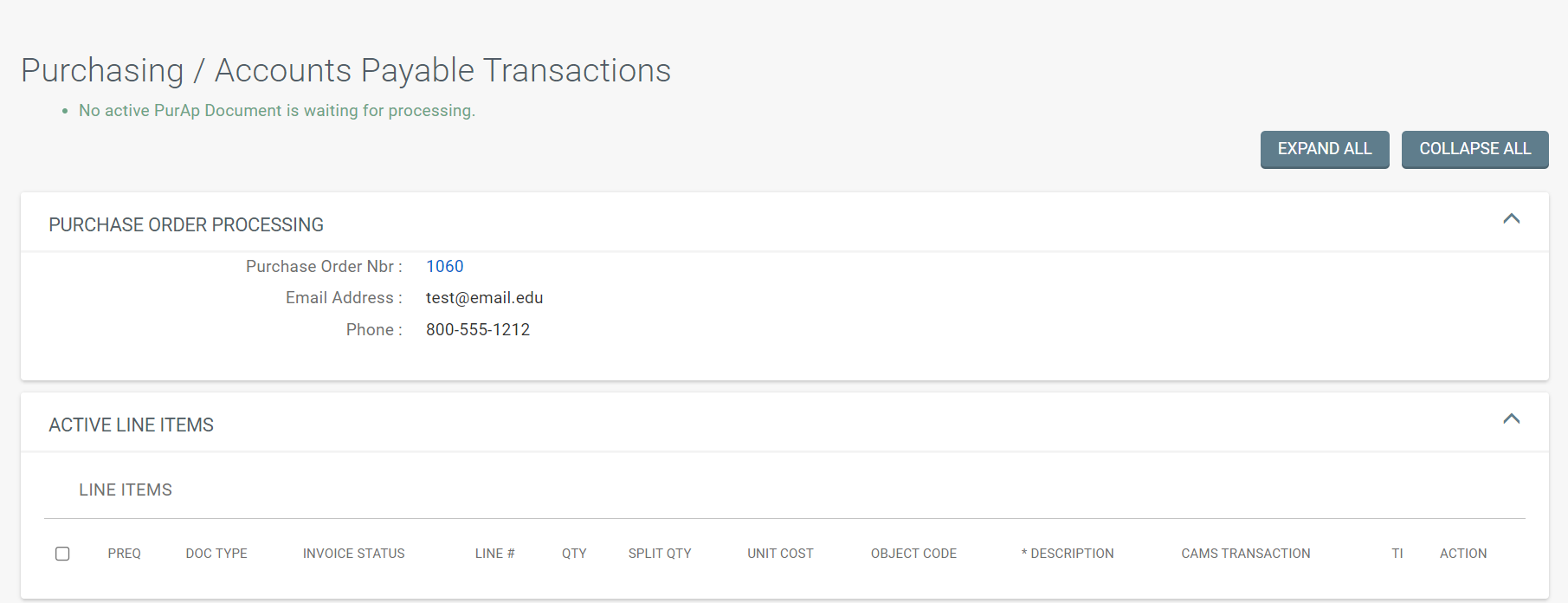This screenshot has width=1568, height=603.
Task: Click the Unit Cost column header
Action: [780, 554]
